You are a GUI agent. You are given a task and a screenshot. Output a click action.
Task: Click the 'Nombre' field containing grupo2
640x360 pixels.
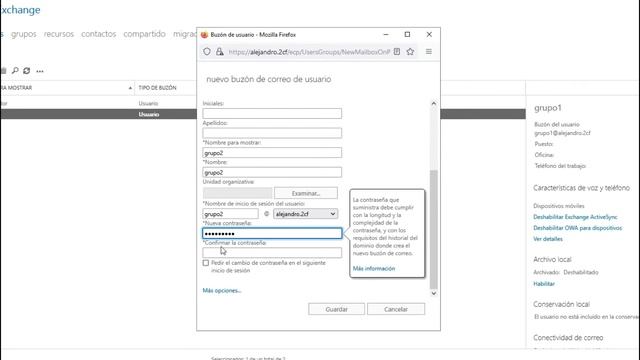(272, 172)
